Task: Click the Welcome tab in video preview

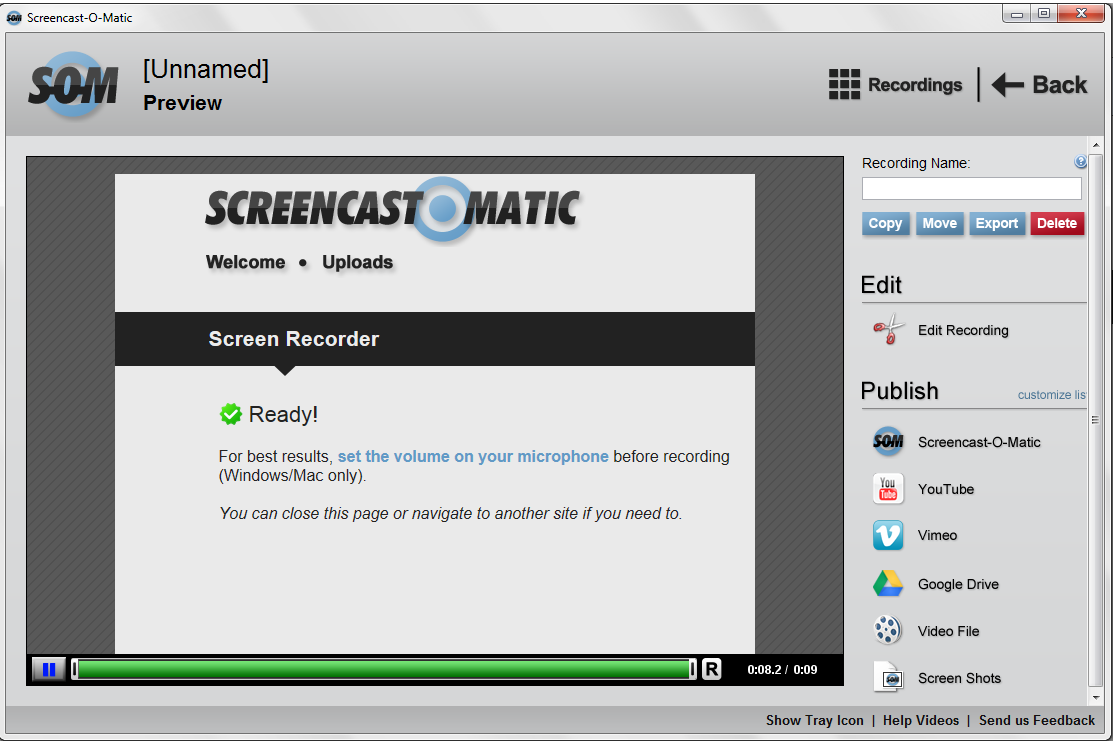Action: 246,262
